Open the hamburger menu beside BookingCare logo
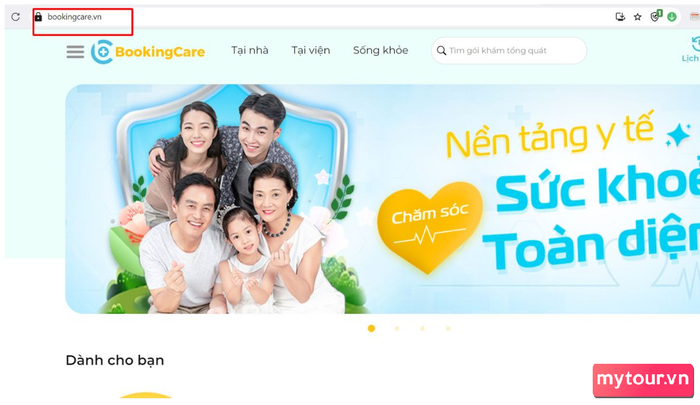 [75, 52]
